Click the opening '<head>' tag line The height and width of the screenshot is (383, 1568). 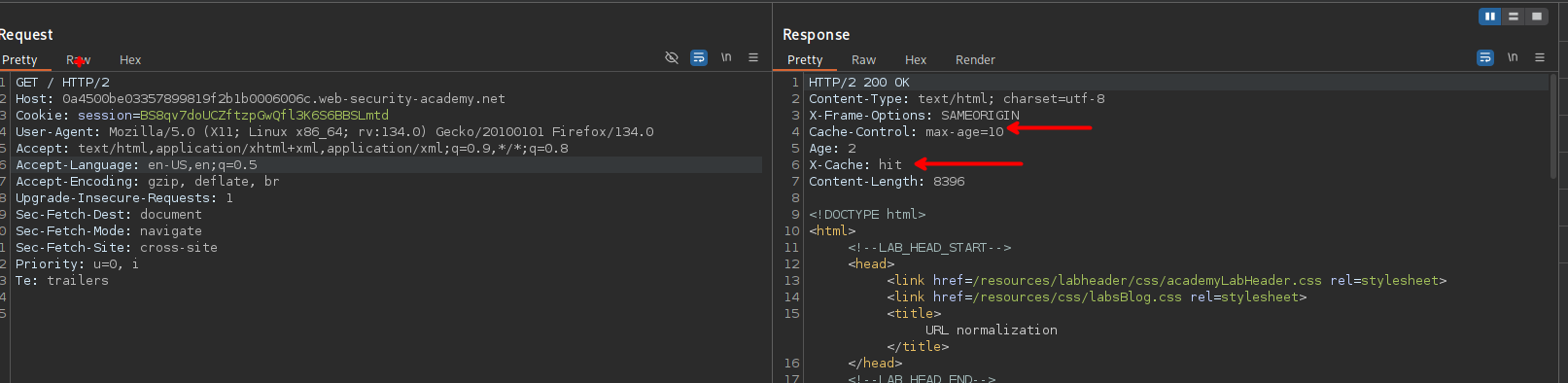pyautogui.click(x=871, y=264)
